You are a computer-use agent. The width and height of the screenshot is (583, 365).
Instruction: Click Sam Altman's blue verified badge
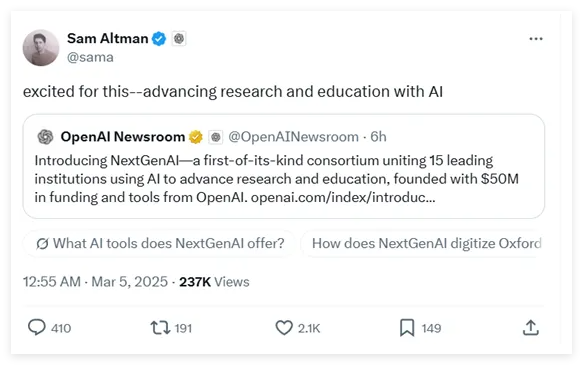point(159,39)
